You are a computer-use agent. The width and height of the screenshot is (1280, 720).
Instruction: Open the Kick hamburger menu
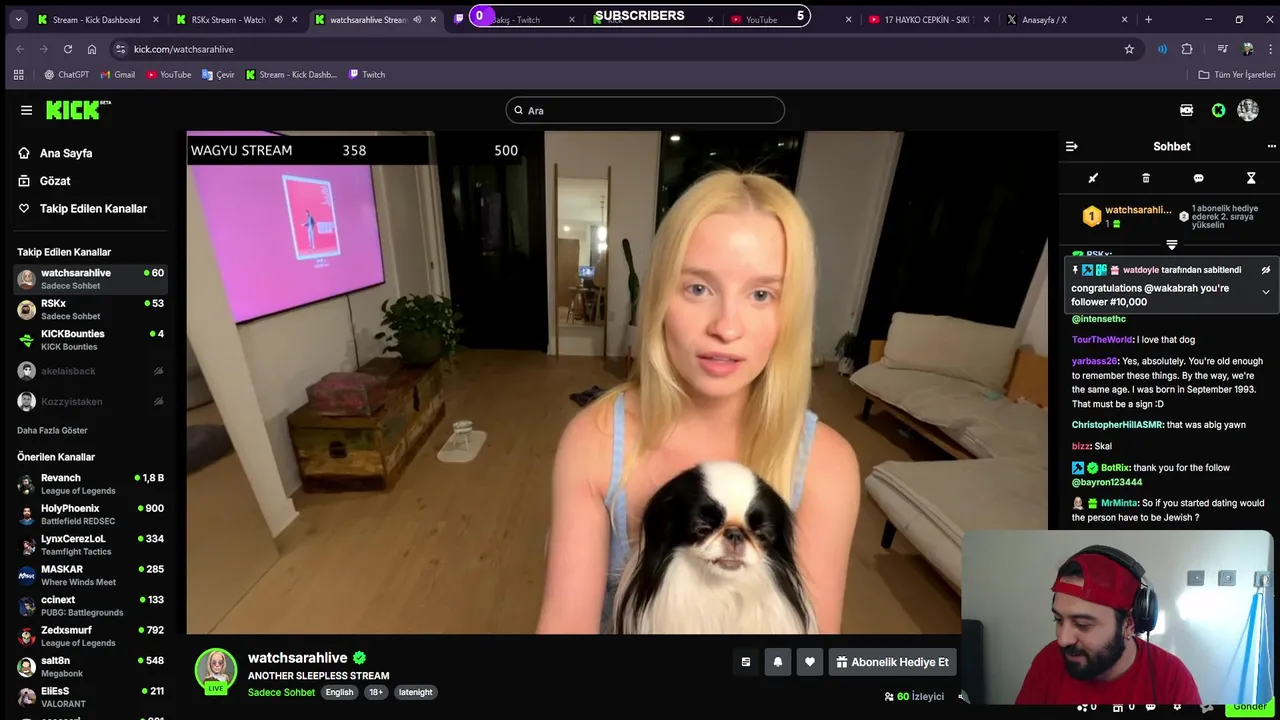pos(26,110)
